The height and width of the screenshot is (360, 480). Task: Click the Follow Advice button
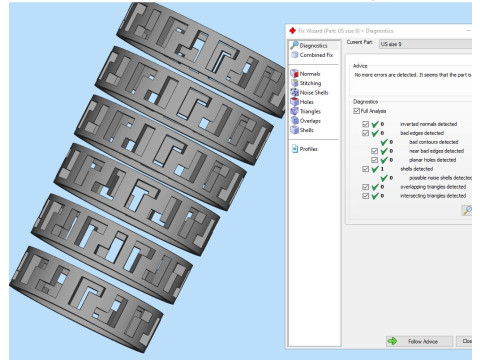click(419, 341)
